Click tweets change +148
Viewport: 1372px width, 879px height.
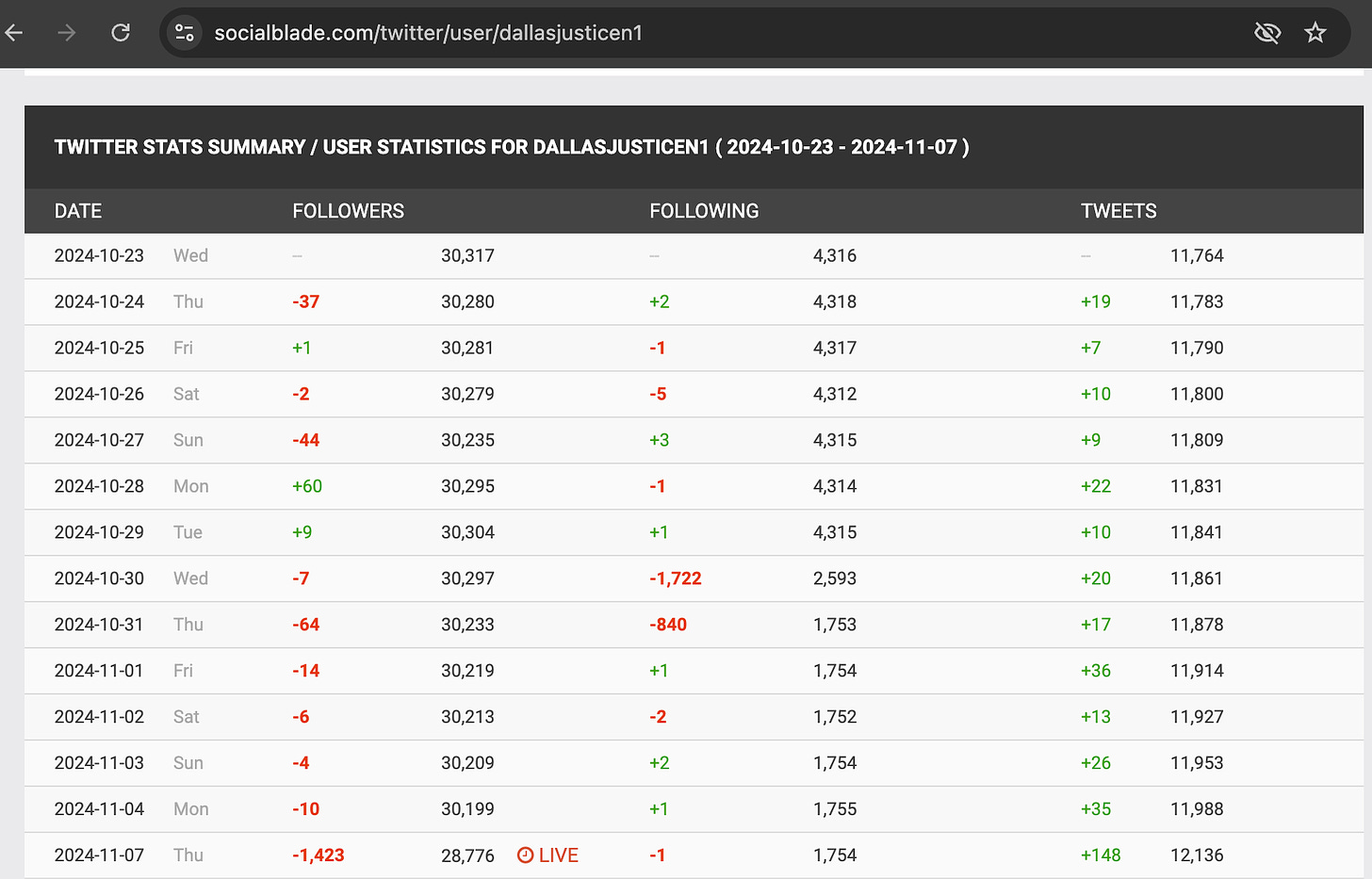[1101, 856]
